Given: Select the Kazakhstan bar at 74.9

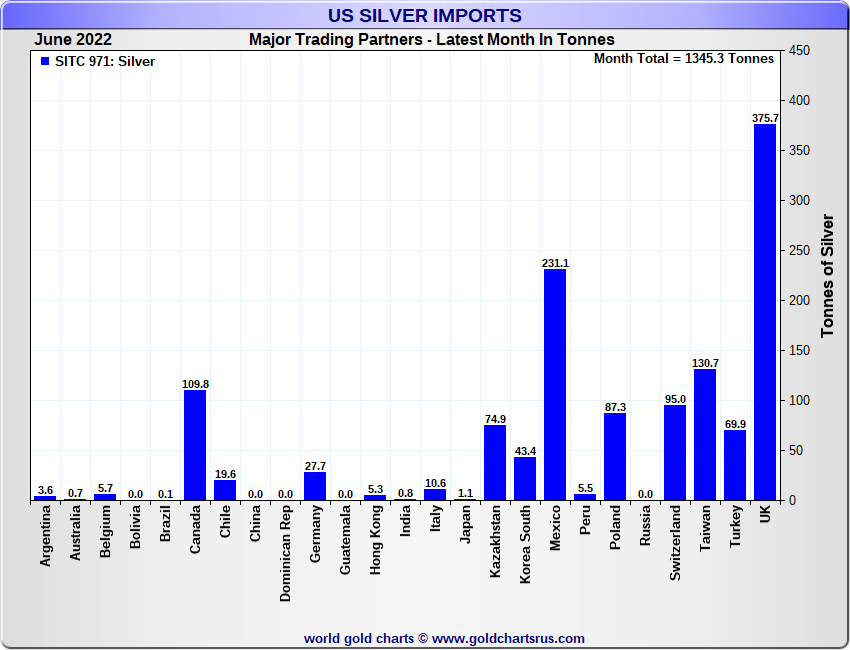Looking at the screenshot, I should (x=495, y=462).
